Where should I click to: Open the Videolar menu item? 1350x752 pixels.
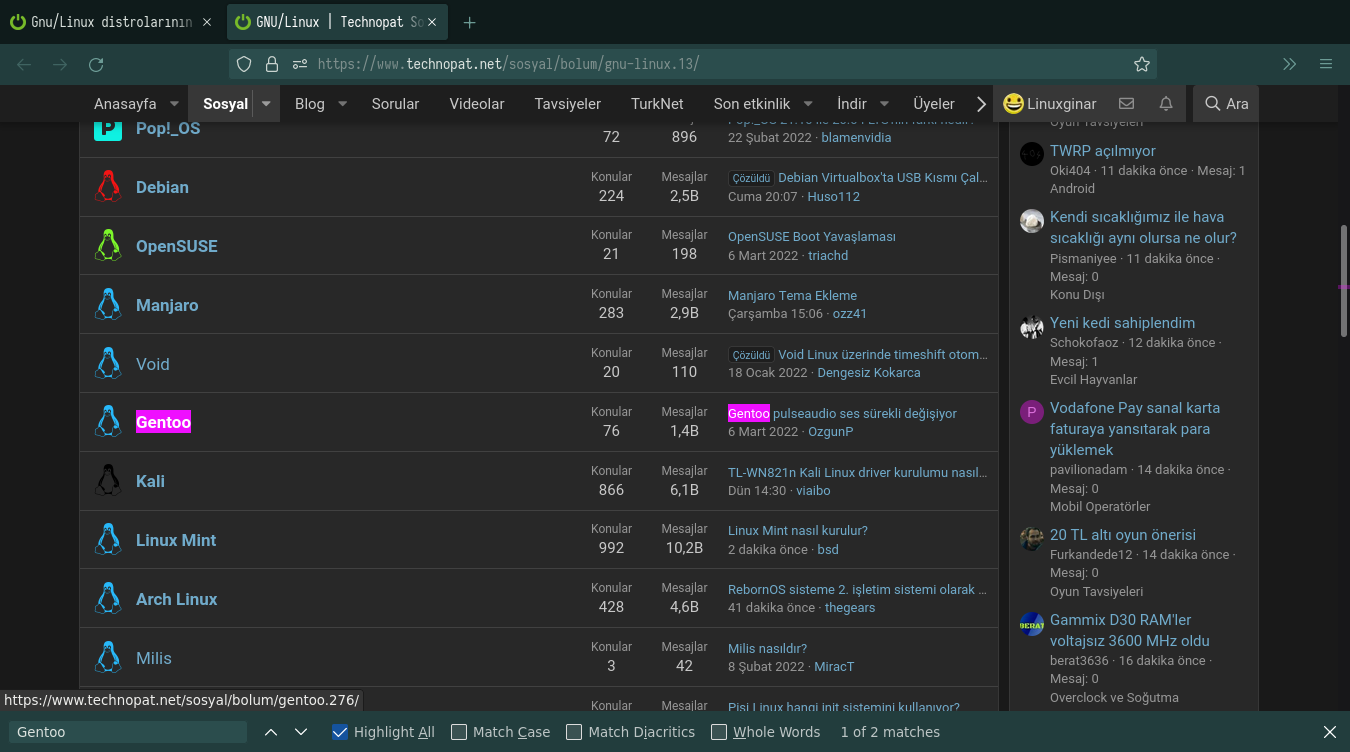tap(477, 103)
